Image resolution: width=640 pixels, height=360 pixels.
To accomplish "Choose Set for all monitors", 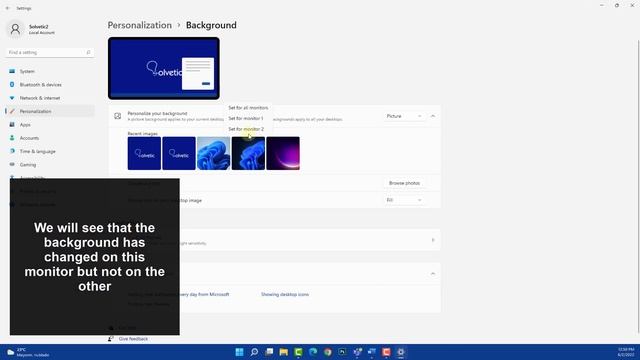I will tap(248, 108).
